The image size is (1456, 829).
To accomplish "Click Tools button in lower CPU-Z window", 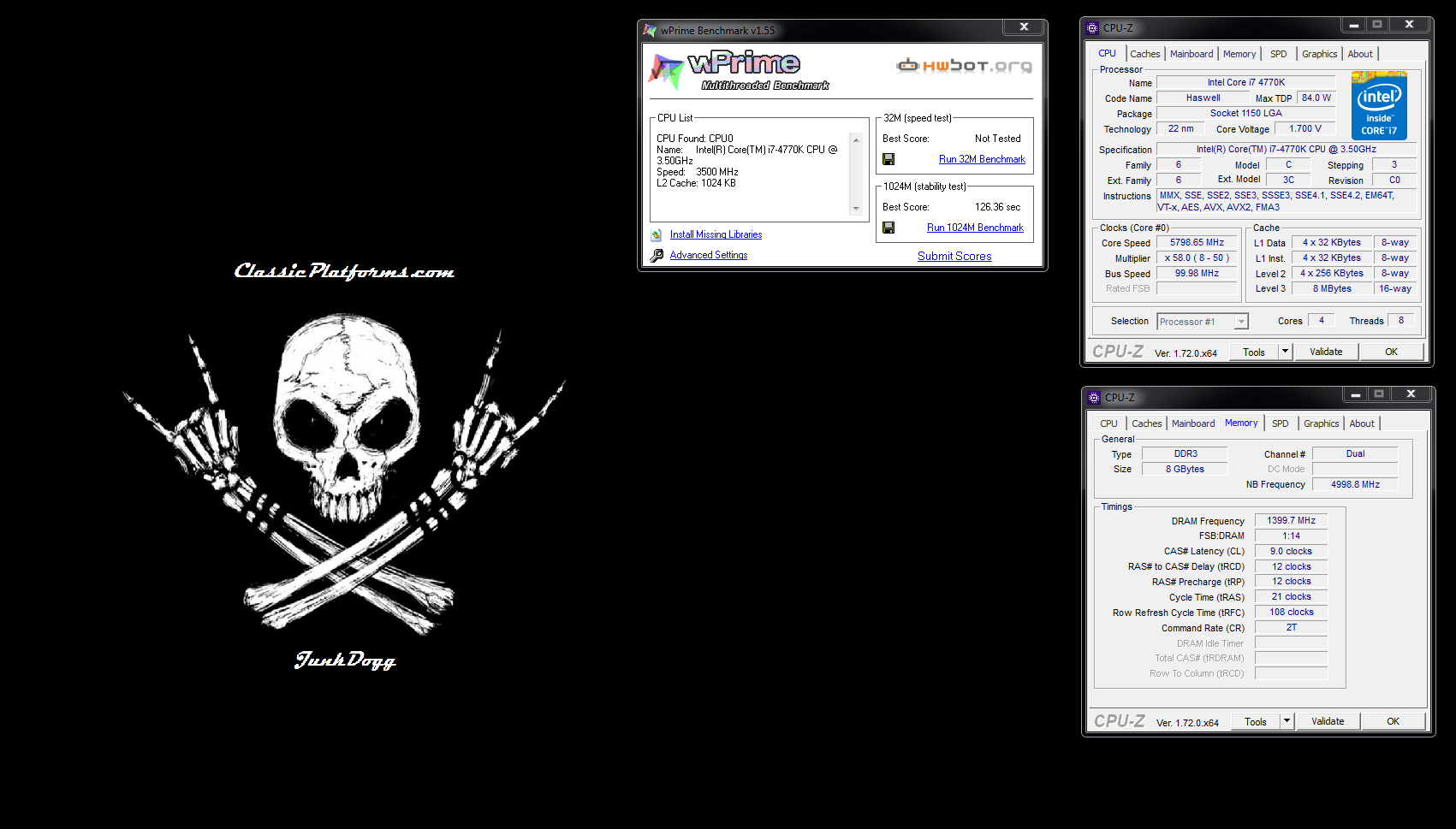I will pyautogui.click(x=1256, y=721).
